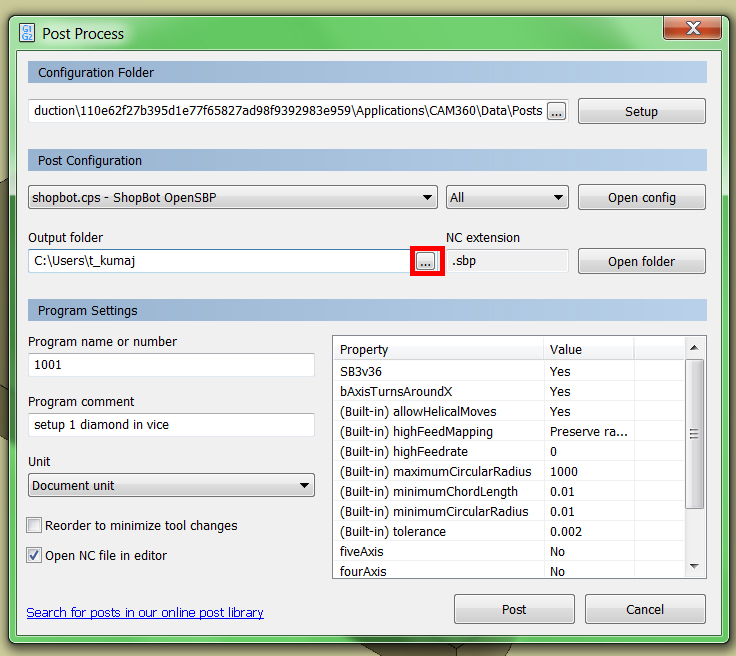
Task: Open the All filter dropdown
Action: click(507, 197)
